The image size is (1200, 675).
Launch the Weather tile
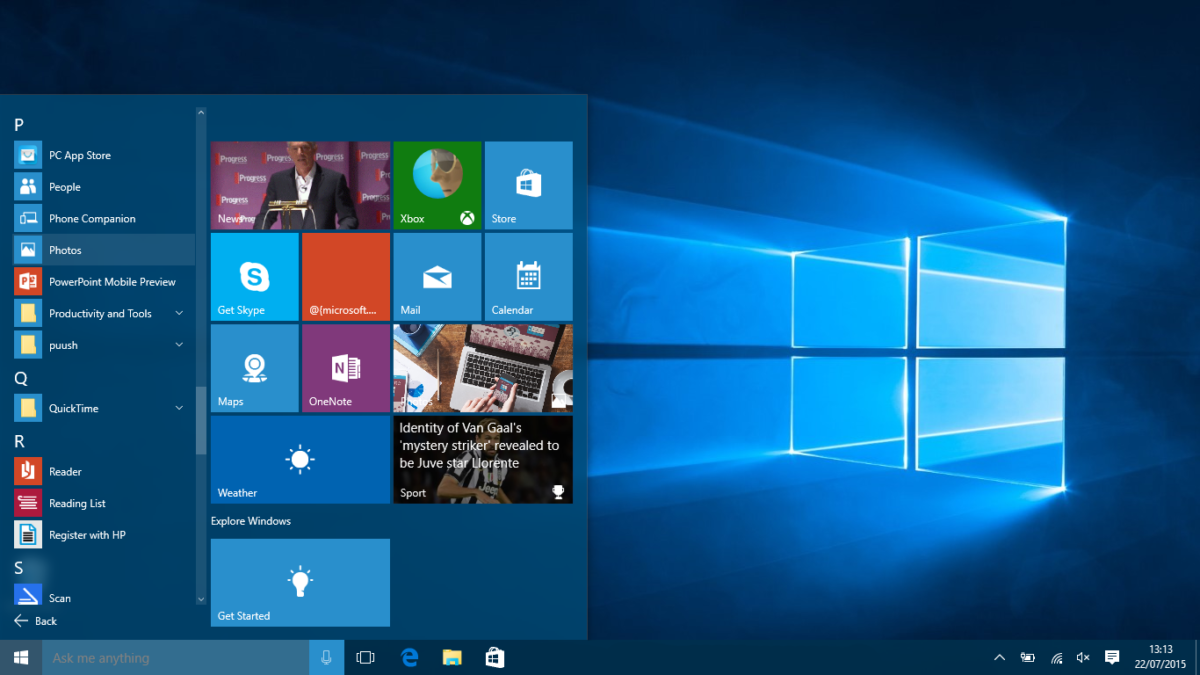(300, 460)
